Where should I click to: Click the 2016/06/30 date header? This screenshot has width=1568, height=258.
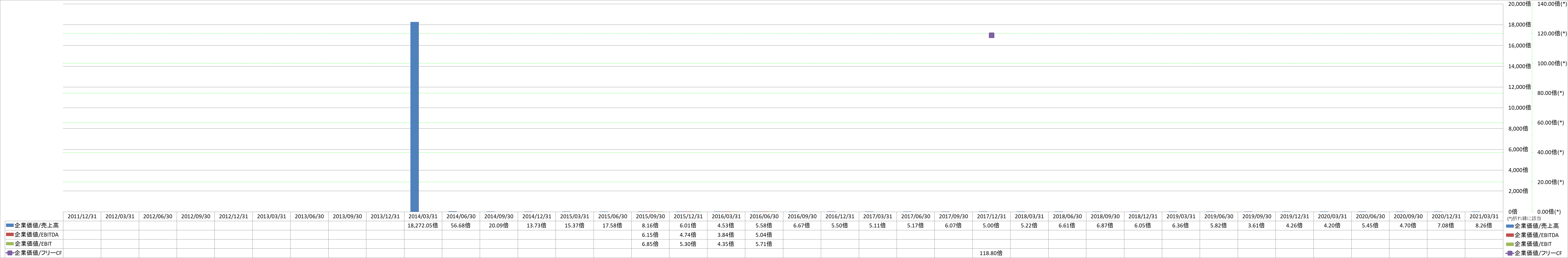point(764,217)
